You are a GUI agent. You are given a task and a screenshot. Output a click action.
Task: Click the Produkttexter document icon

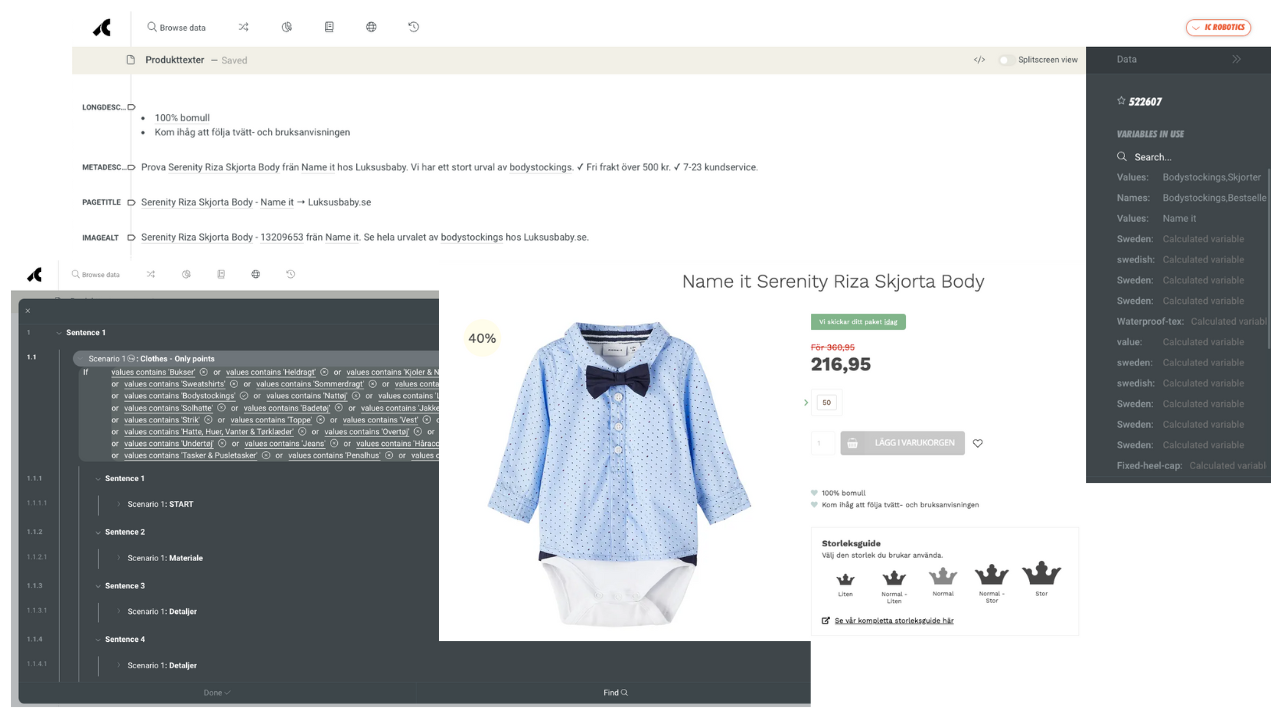click(x=131, y=60)
